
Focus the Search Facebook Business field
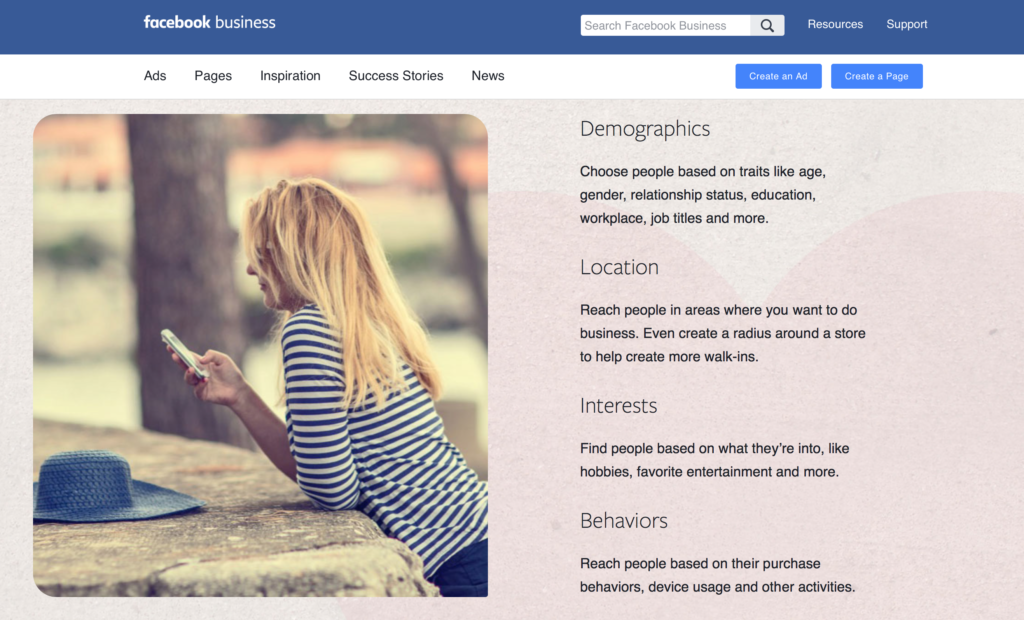click(665, 26)
